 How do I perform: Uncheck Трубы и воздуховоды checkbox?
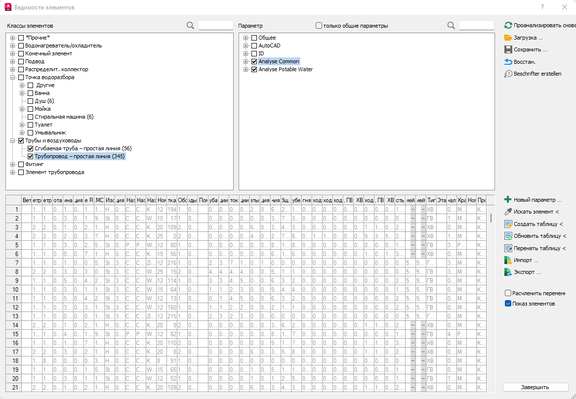tap(21, 140)
